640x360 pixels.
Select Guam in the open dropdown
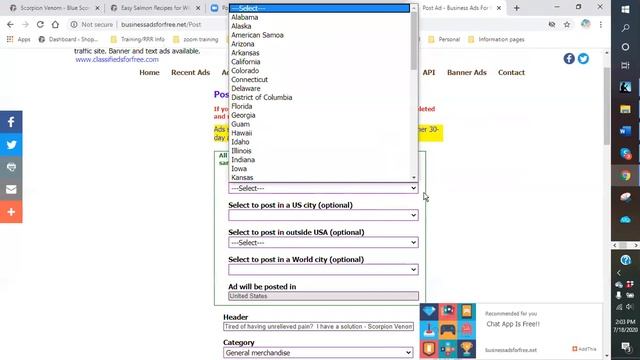320,124
